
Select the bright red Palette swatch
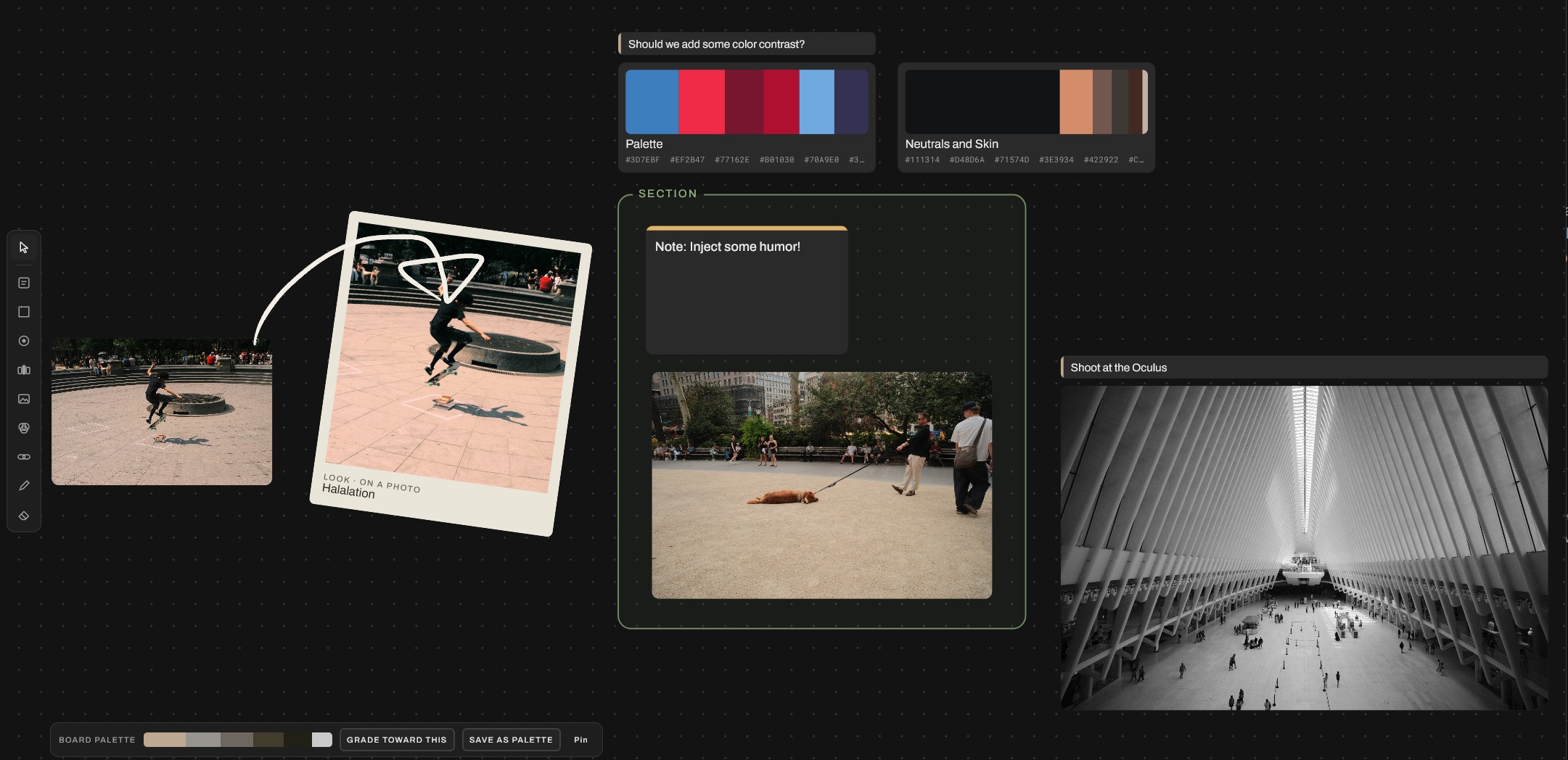point(702,102)
